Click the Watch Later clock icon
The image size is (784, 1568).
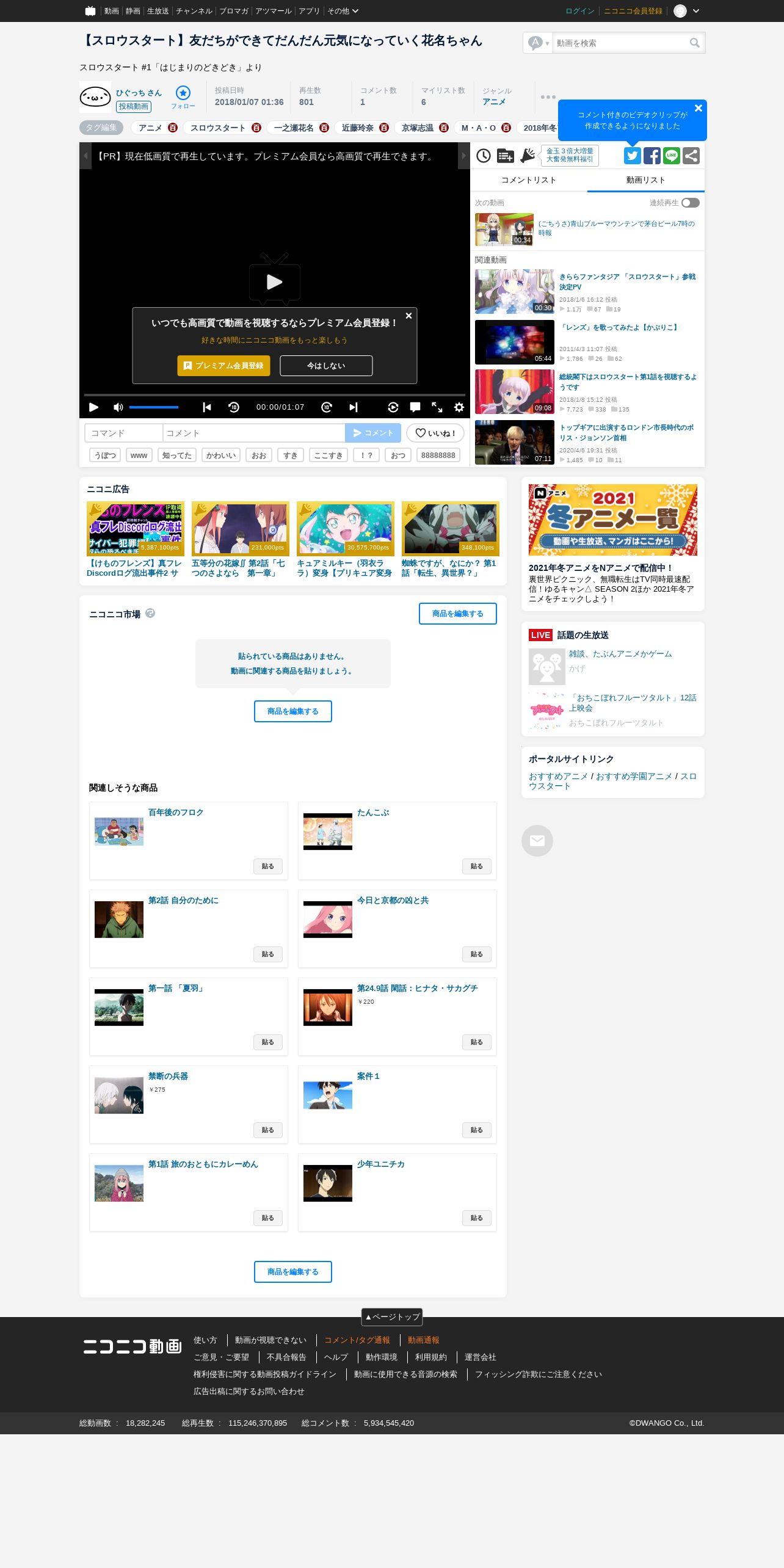click(x=484, y=156)
